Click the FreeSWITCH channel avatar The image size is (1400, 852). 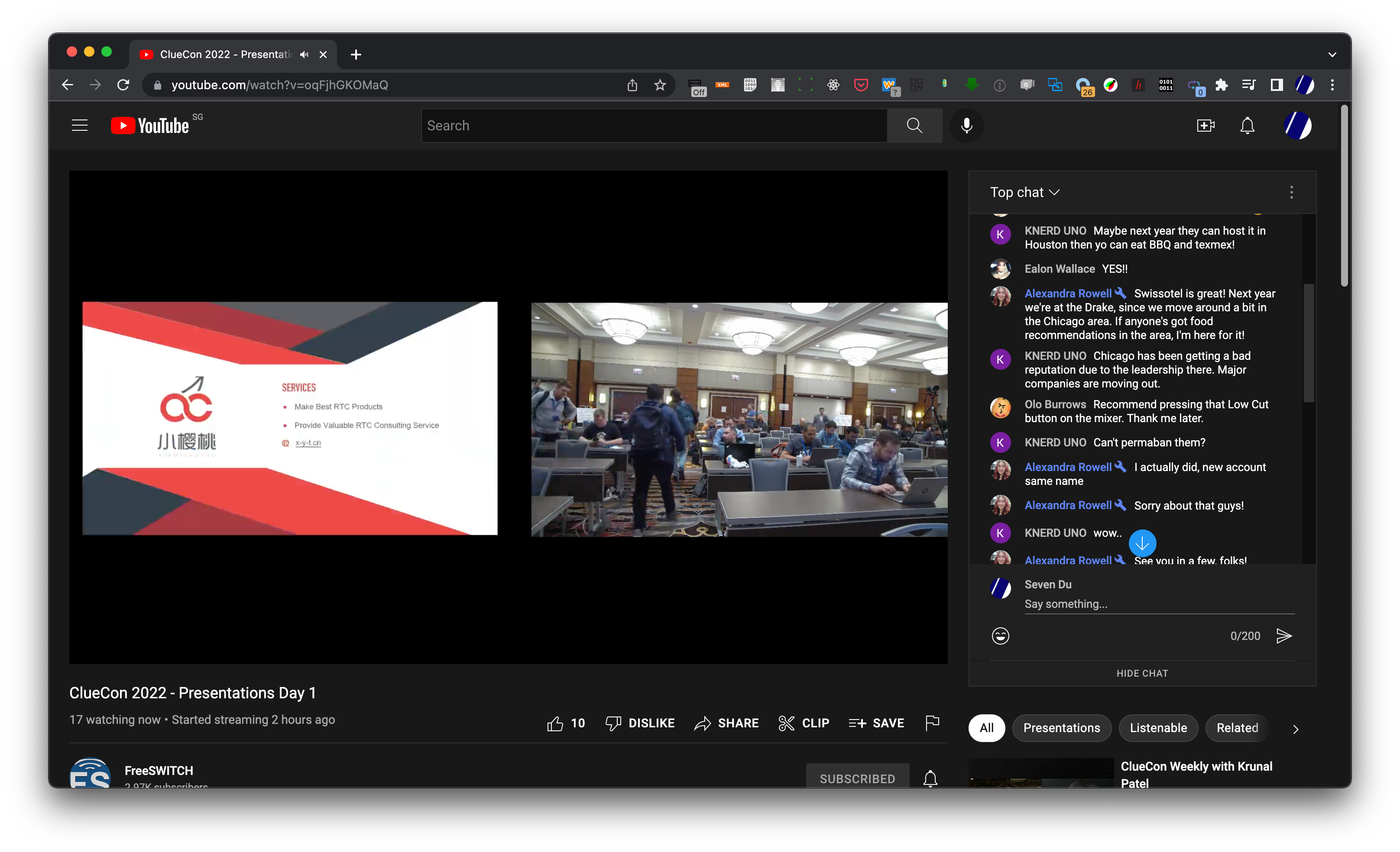pos(90,774)
